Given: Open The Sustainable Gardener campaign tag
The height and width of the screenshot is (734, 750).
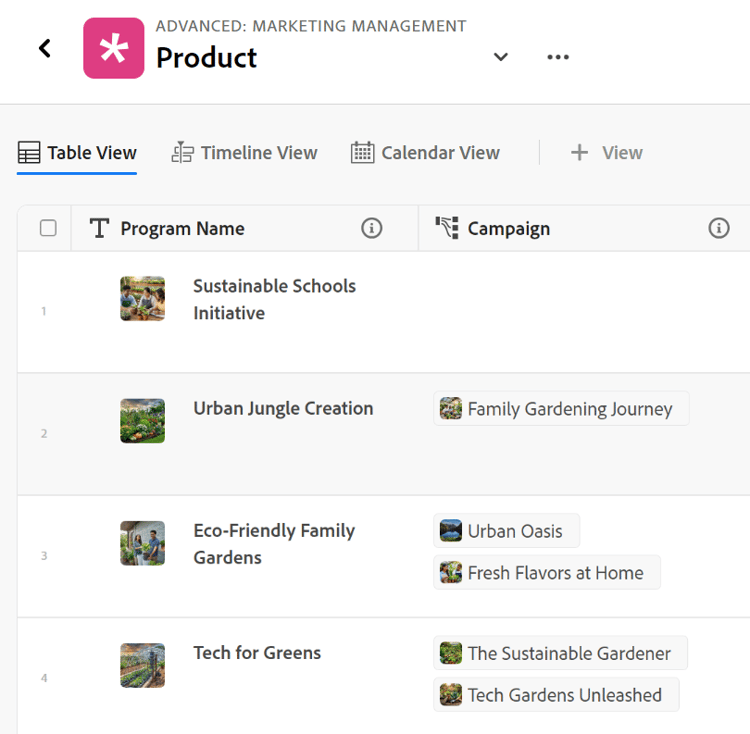Looking at the screenshot, I should coord(560,653).
